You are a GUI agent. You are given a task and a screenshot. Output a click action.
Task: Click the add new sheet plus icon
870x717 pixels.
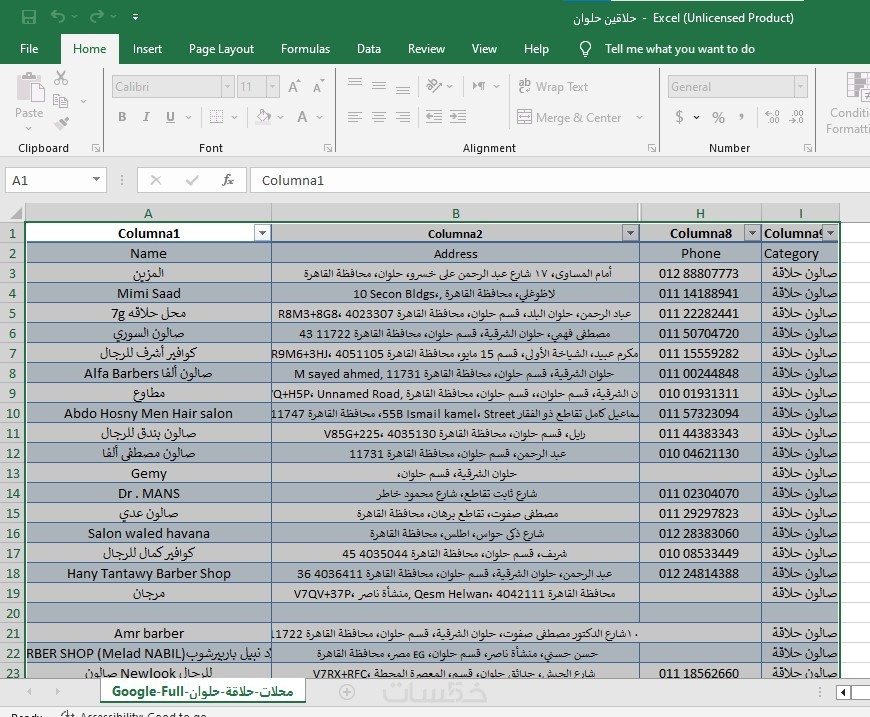pos(347,691)
